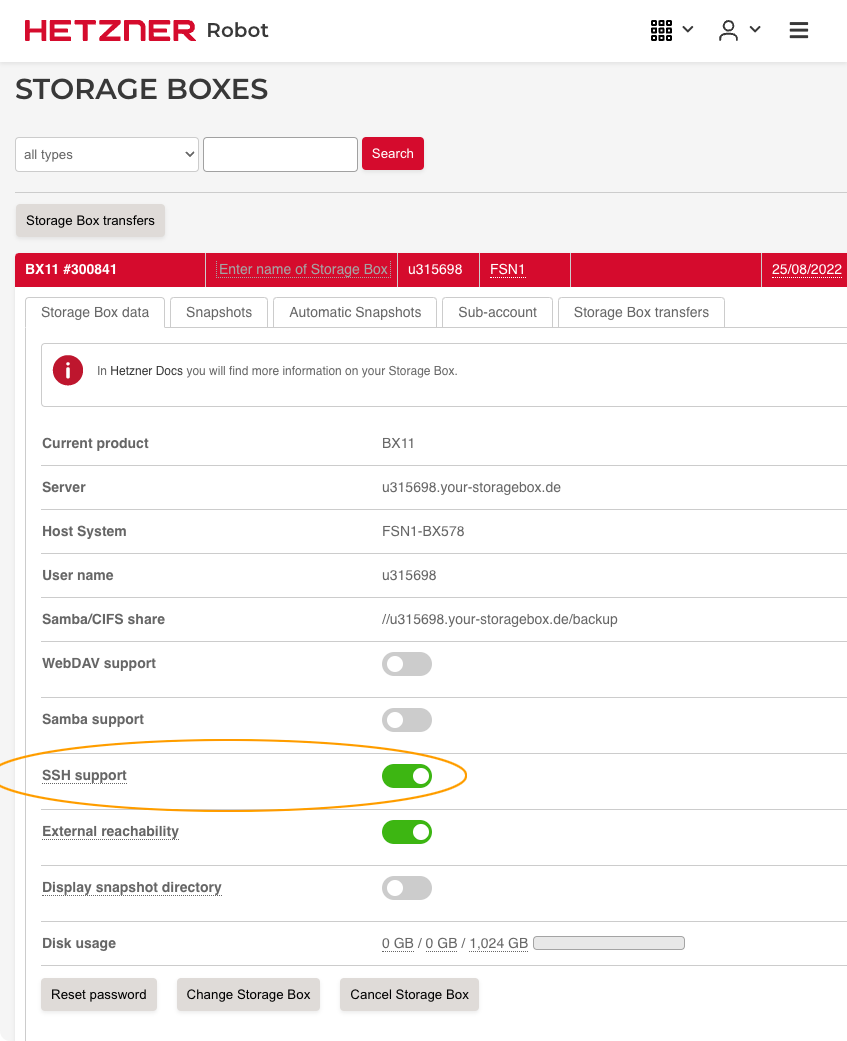
Task: Switch to the Snapshots tab
Action: click(218, 312)
